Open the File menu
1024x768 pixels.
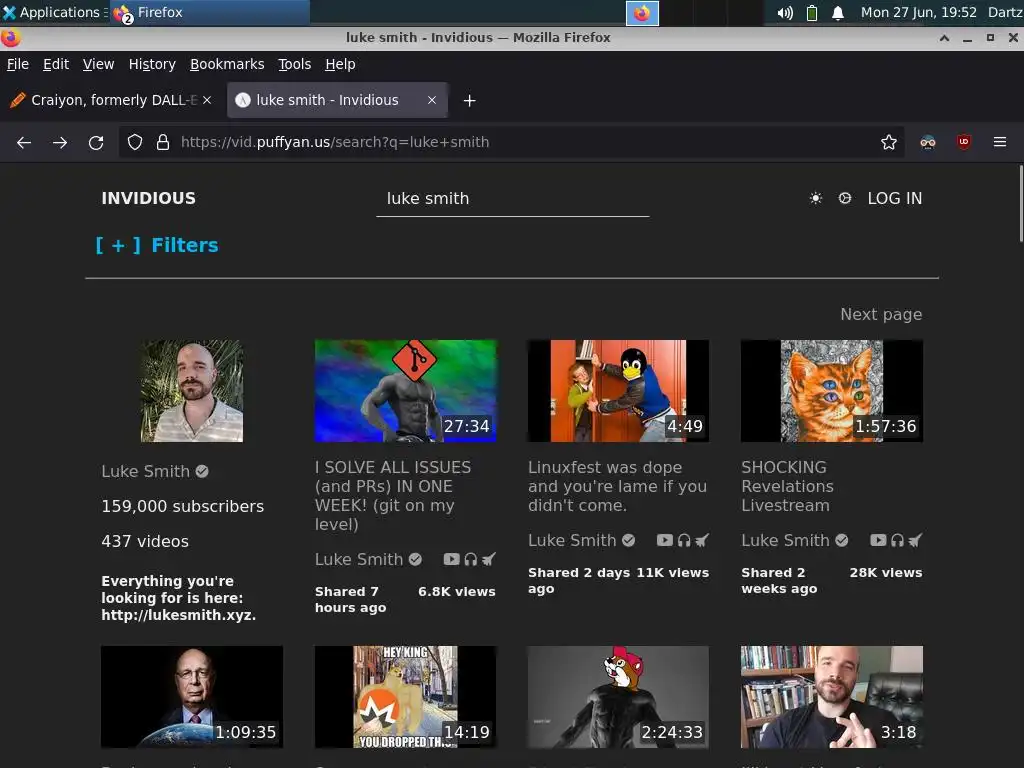[x=18, y=64]
